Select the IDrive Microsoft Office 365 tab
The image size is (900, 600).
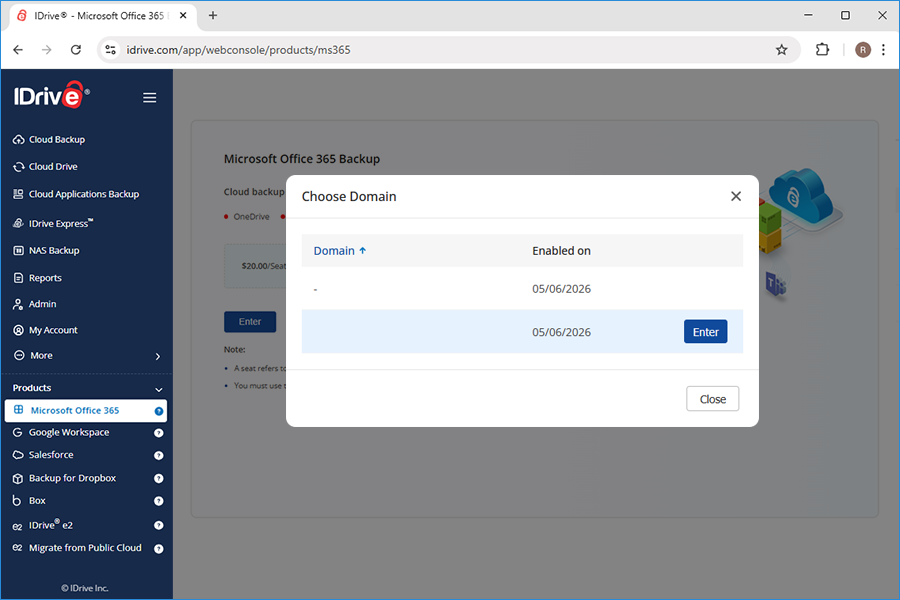[103, 16]
